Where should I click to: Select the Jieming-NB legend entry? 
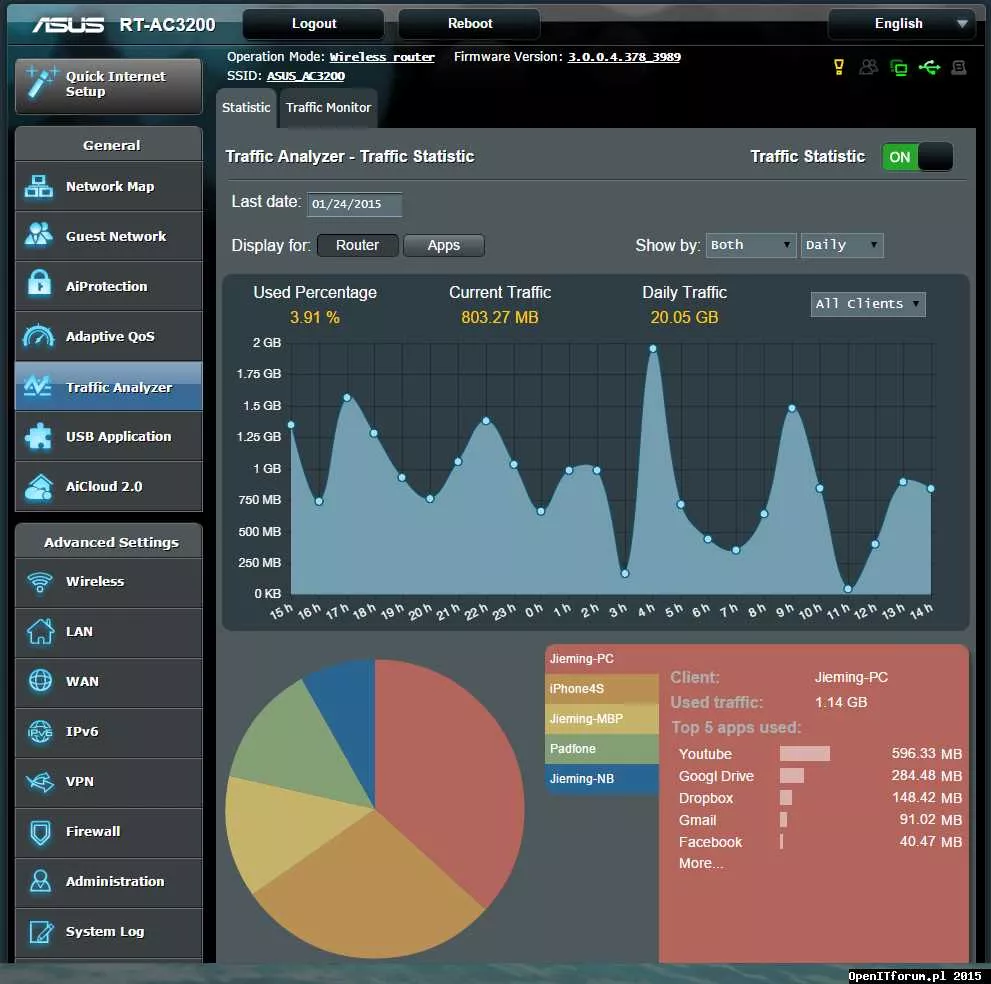pyautogui.click(x=602, y=779)
